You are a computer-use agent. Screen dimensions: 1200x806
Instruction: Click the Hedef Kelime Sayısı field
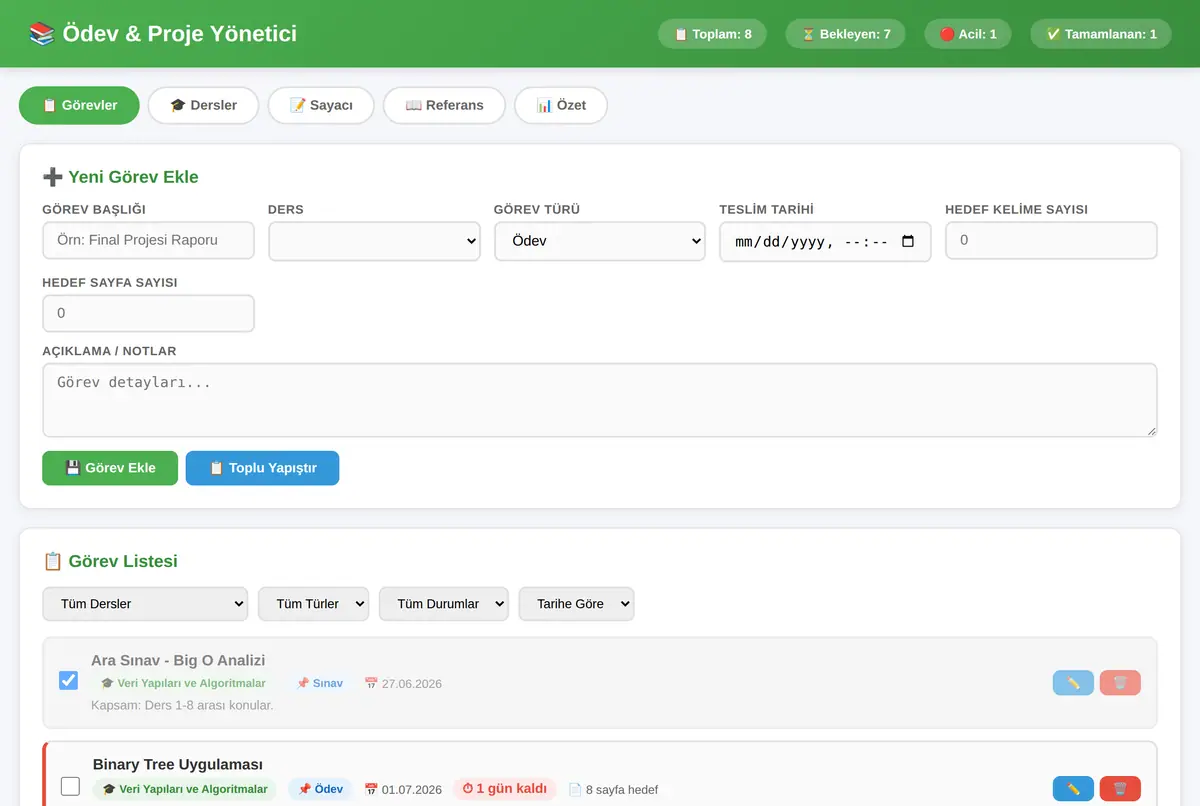[1051, 240]
